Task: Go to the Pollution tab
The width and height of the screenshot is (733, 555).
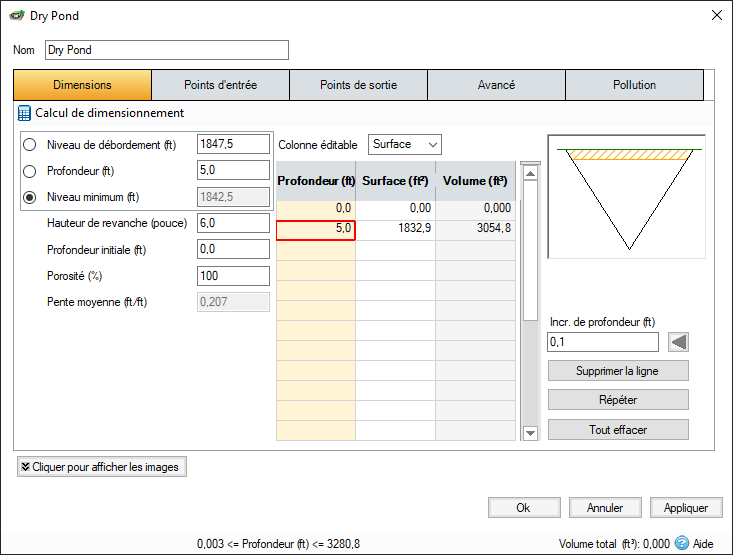Action: (x=634, y=85)
